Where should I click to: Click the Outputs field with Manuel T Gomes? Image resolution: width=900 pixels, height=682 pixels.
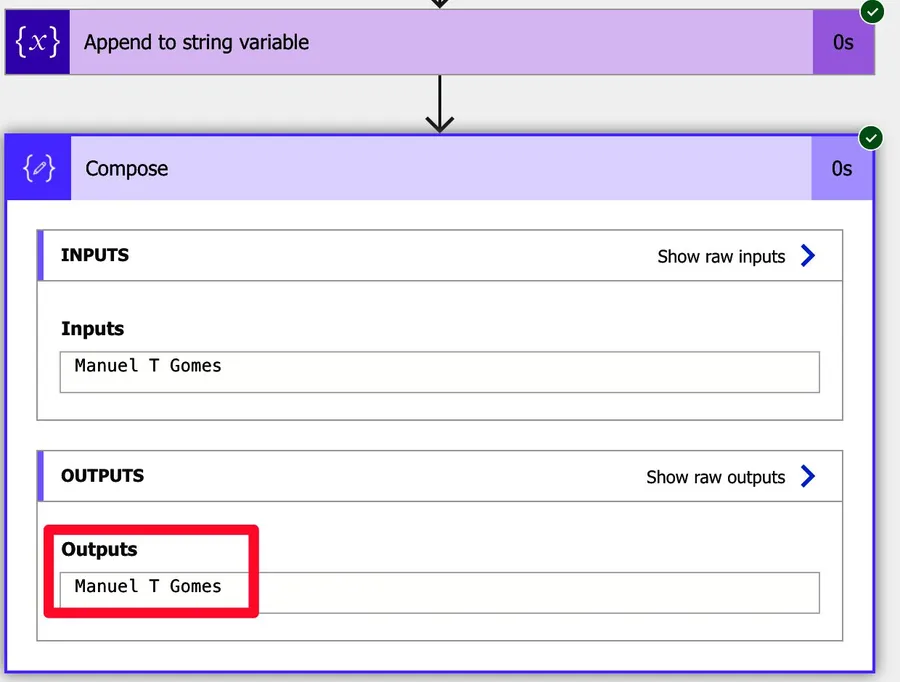point(439,592)
